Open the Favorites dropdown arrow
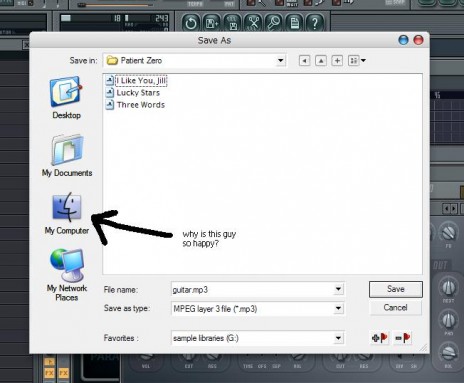 click(338, 338)
